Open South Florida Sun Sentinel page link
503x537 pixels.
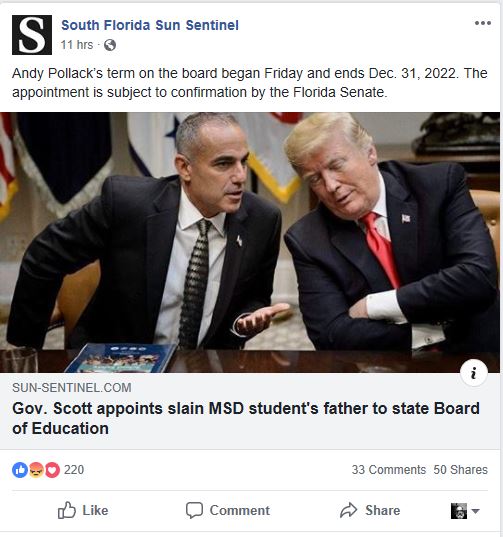150,25
